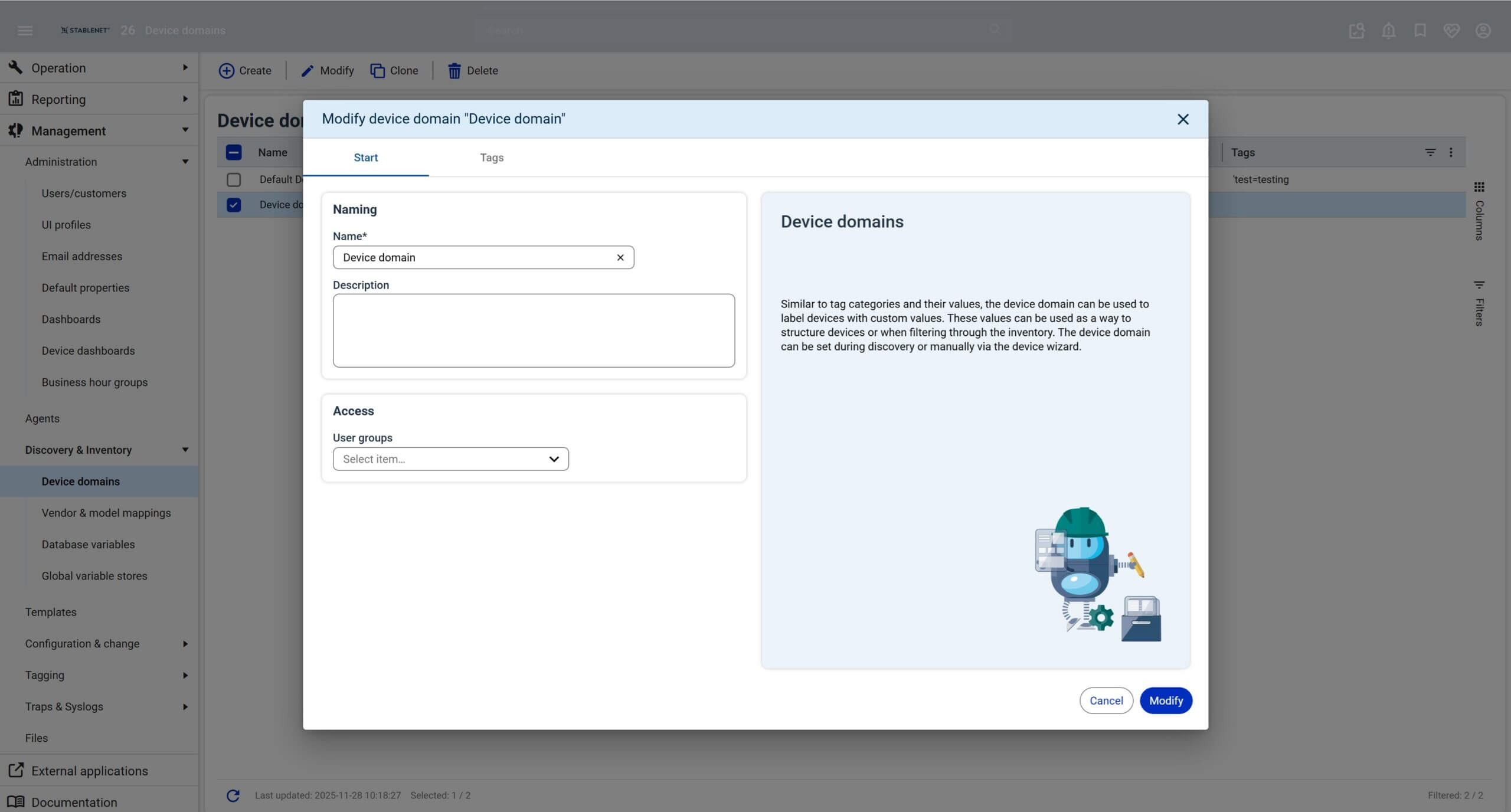This screenshot has height=812, width=1511.
Task: Toggle the select-all header checkbox
Action: [x=234, y=152]
